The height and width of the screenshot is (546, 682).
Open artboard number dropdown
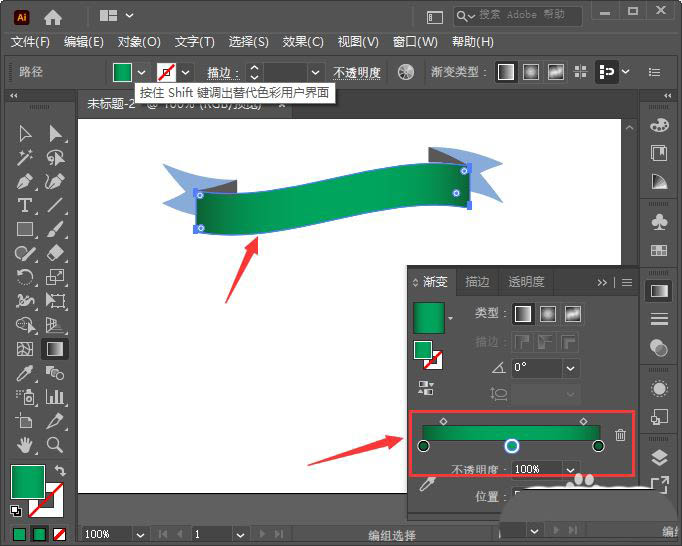(x=240, y=535)
